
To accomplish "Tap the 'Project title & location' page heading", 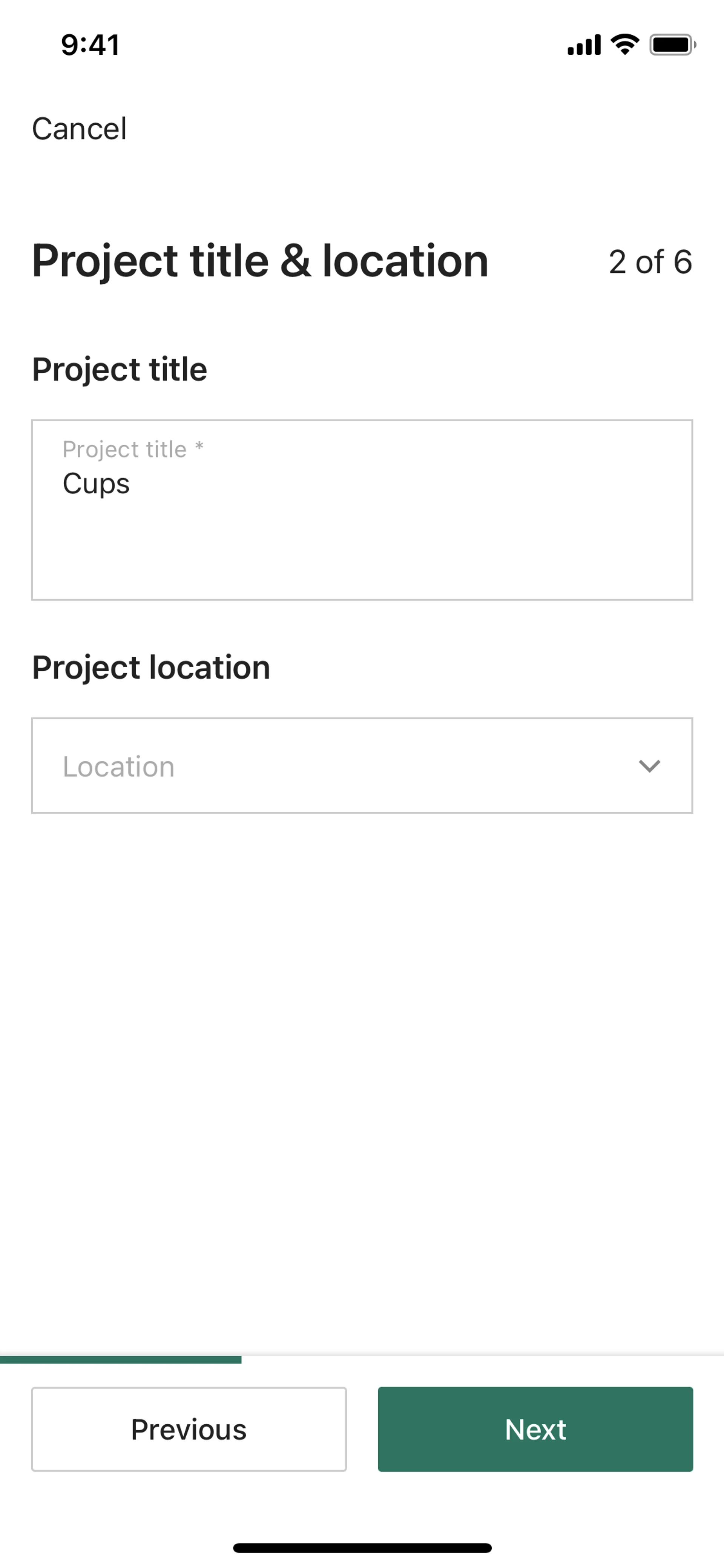I will (x=260, y=261).
